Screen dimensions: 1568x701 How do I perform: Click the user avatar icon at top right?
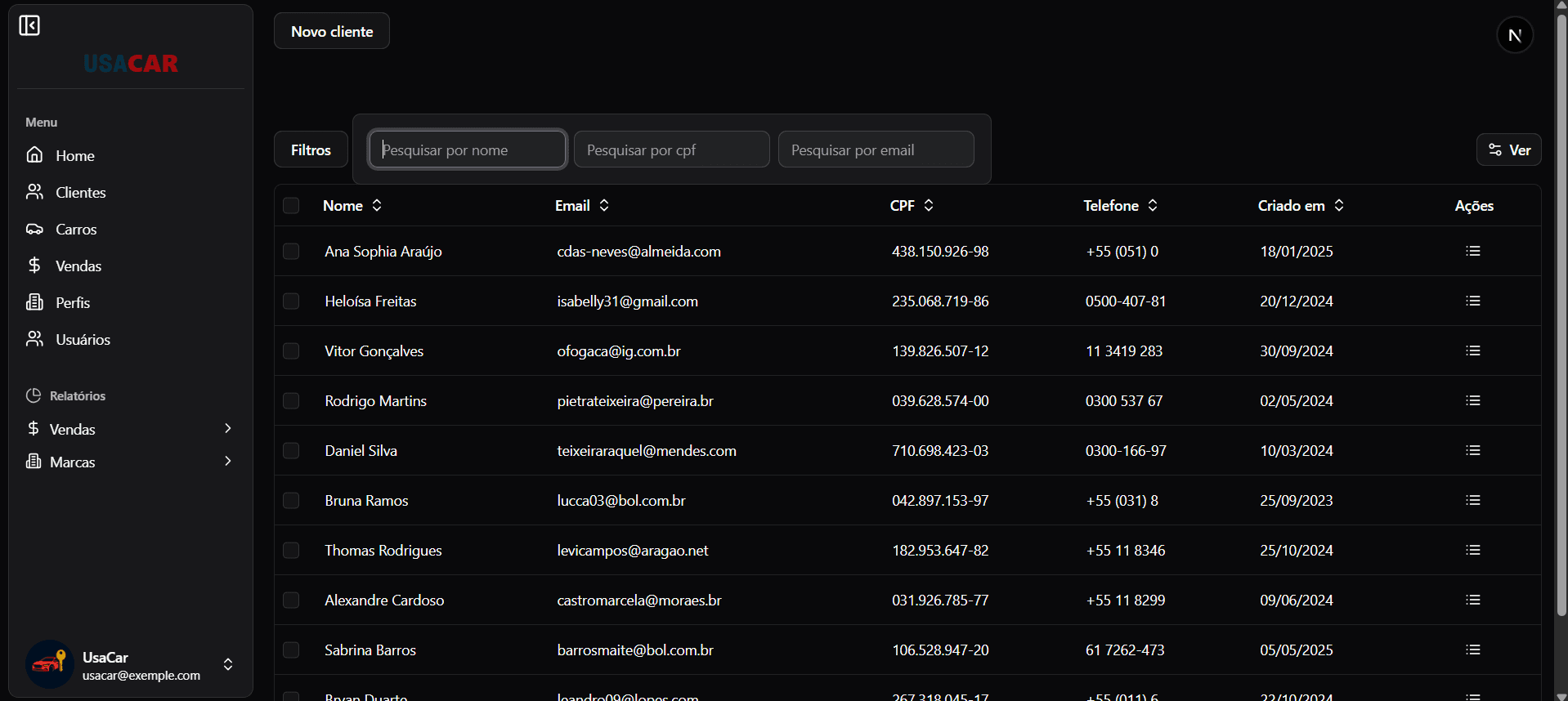(x=1514, y=35)
